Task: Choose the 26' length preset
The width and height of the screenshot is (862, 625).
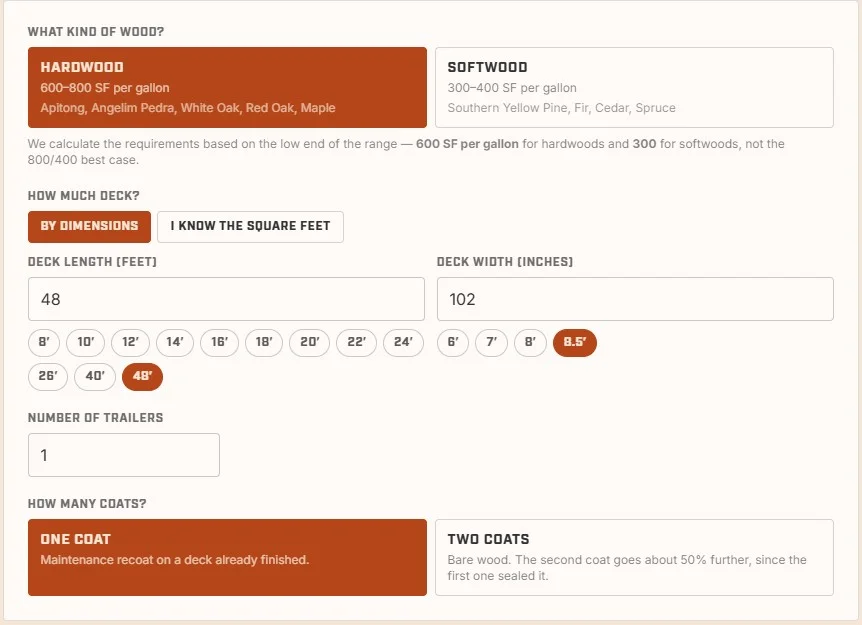Action: [48, 377]
